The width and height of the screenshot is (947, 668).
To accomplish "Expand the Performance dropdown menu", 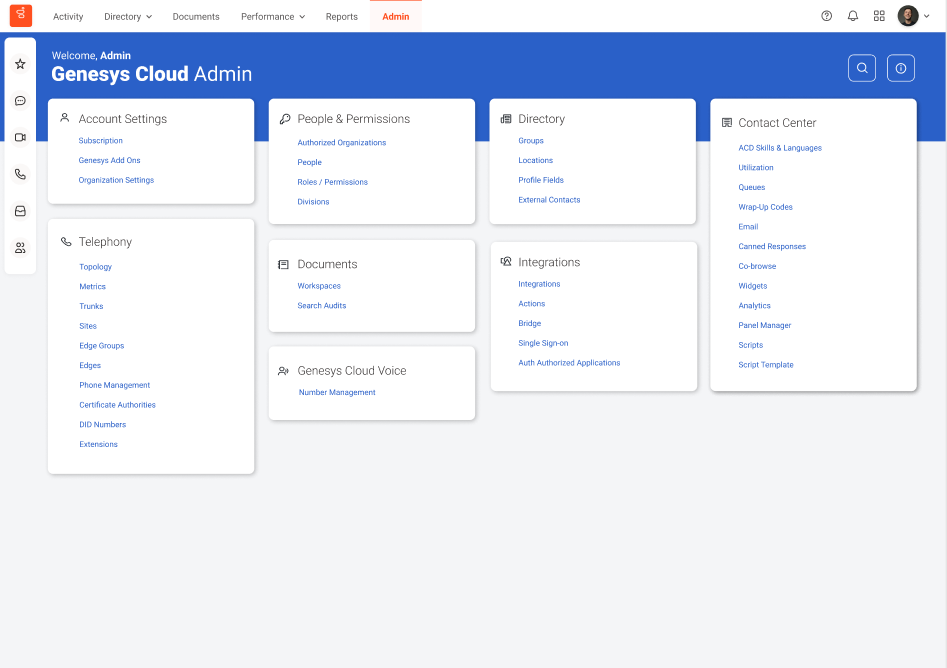I will click(272, 17).
